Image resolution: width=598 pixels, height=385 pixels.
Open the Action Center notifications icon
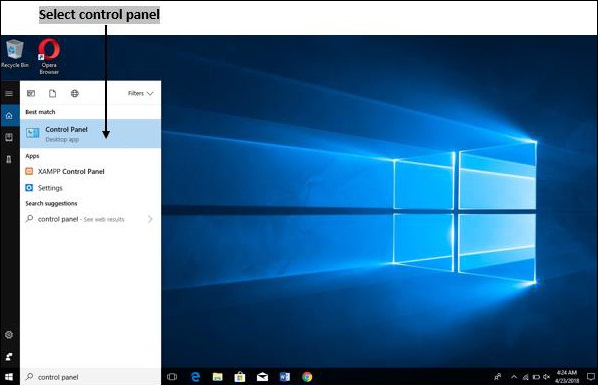tap(591, 377)
